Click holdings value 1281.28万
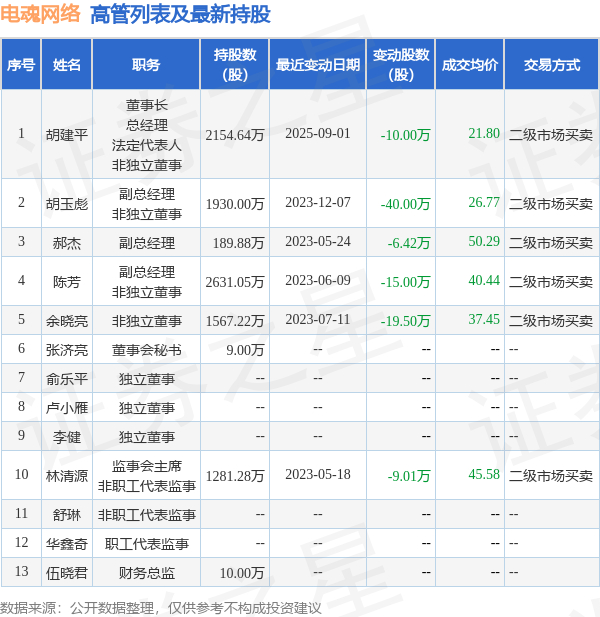 click(234, 476)
